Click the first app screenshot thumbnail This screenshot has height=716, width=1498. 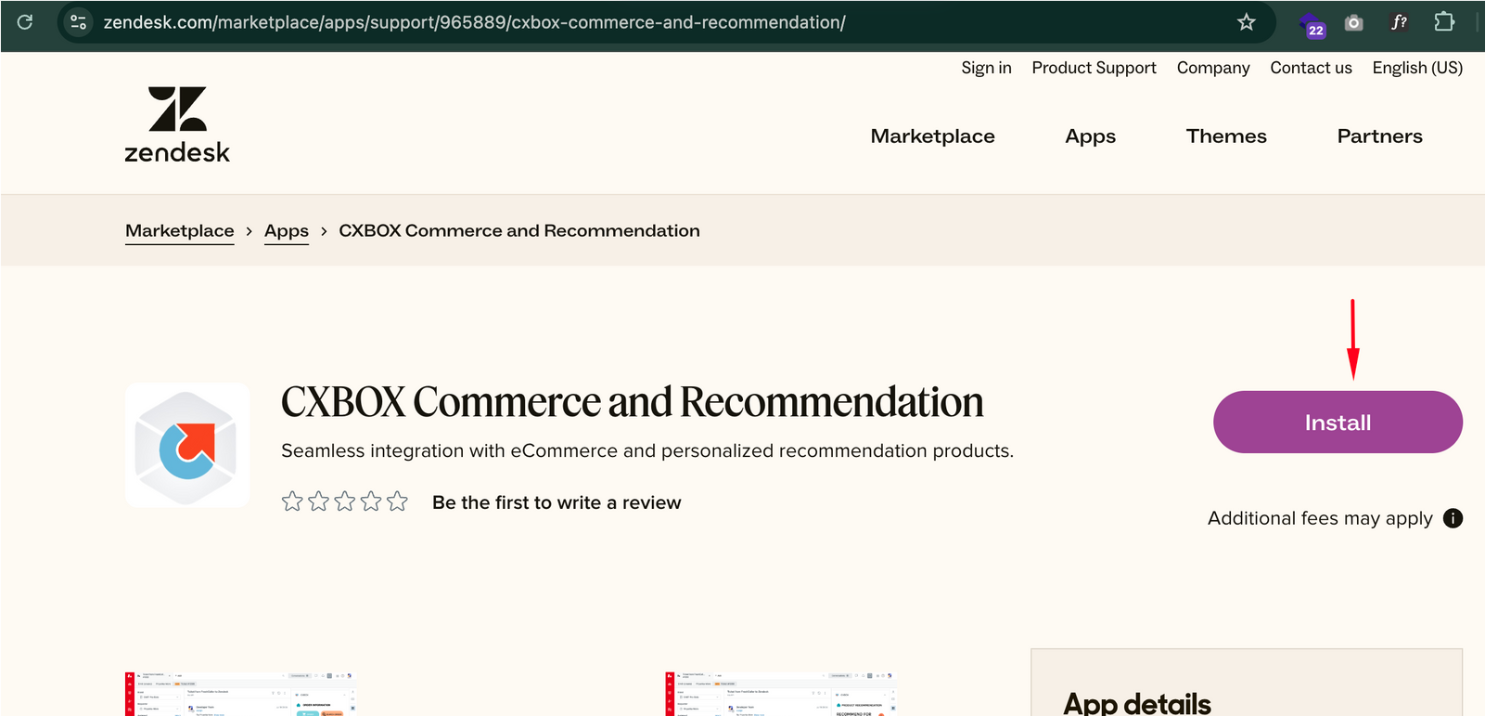coord(241,694)
